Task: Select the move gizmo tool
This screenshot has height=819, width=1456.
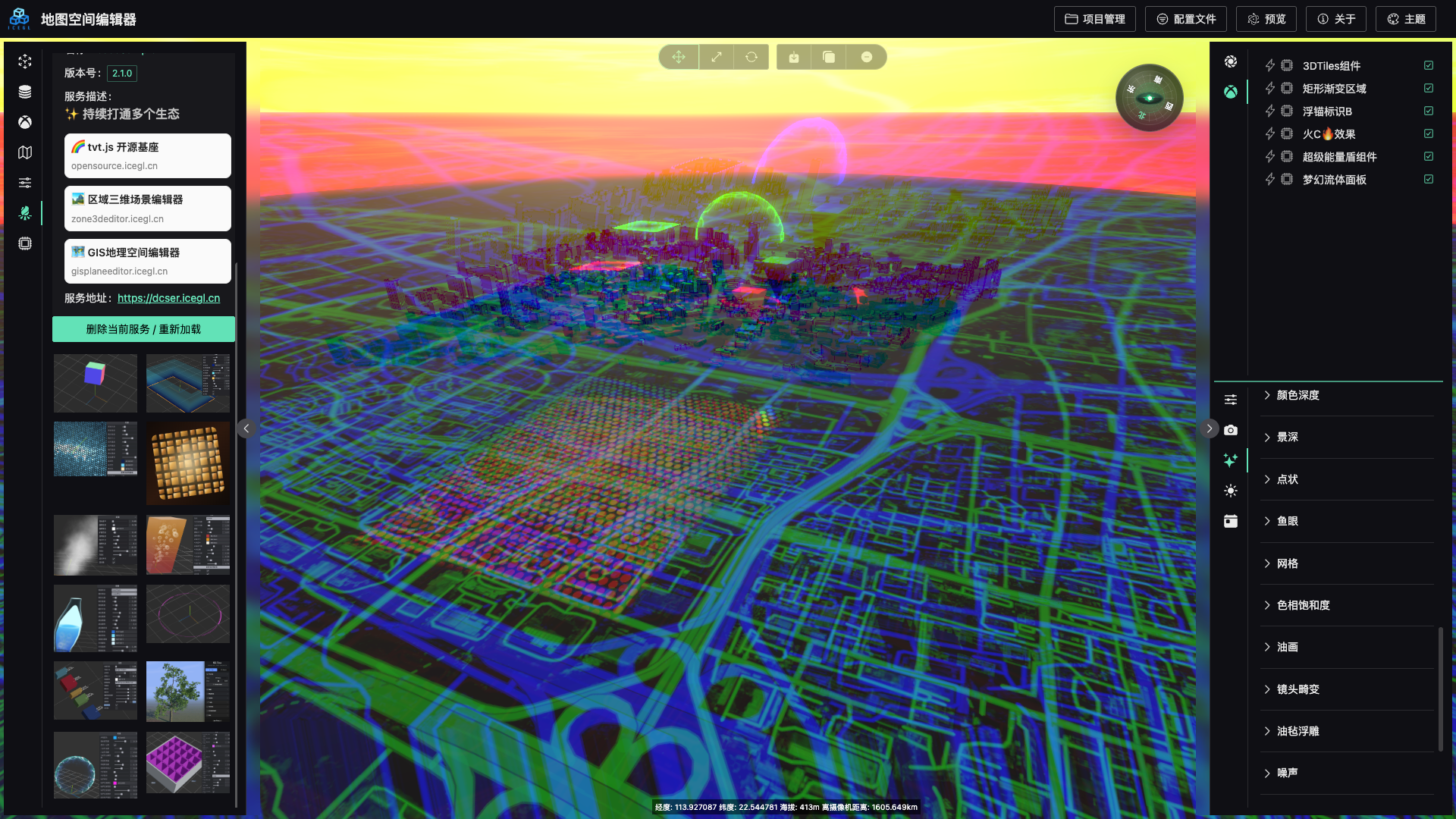Action: click(x=678, y=57)
